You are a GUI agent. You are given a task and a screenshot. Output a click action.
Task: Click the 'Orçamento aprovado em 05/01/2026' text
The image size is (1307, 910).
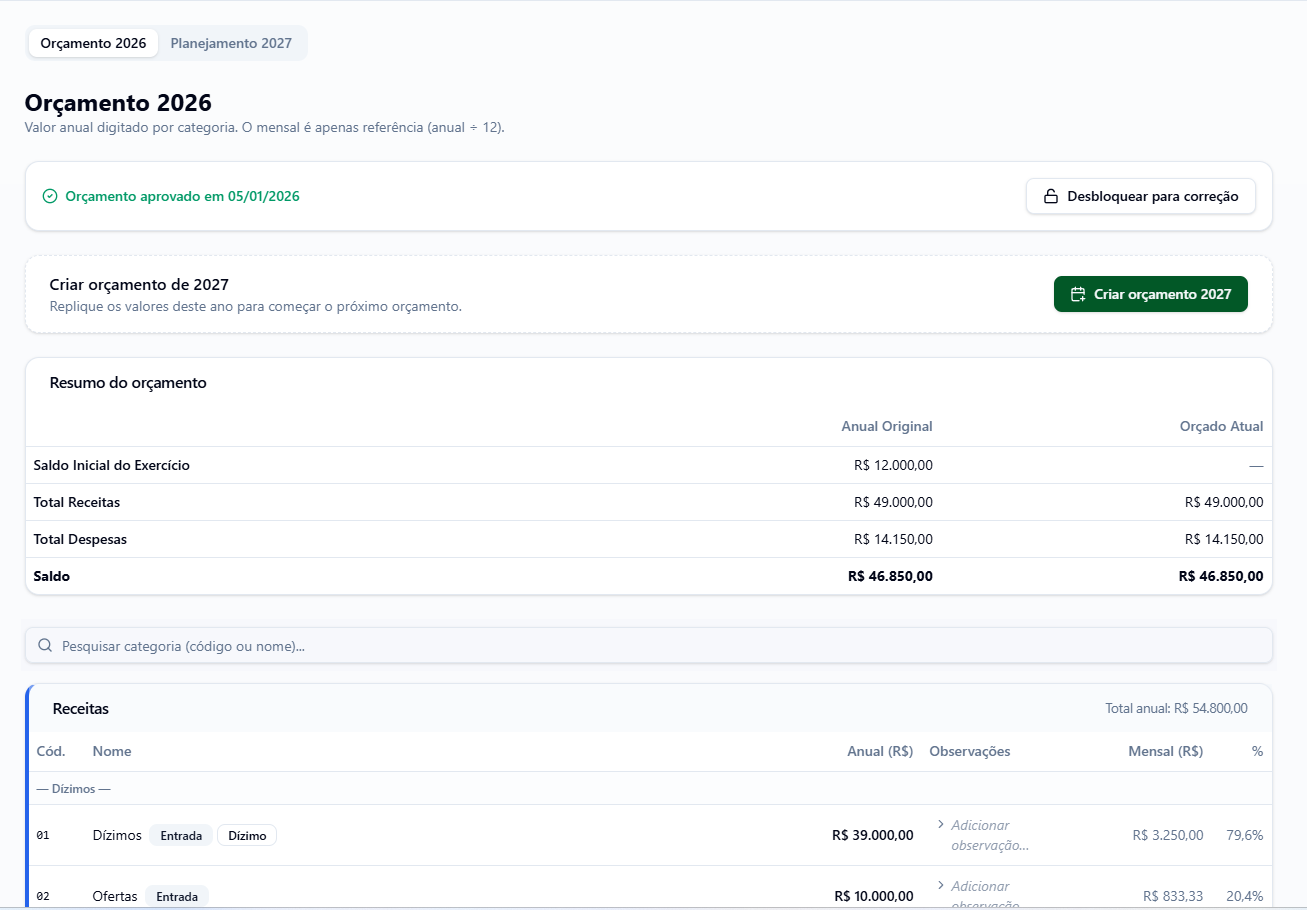(x=182, y=196)
